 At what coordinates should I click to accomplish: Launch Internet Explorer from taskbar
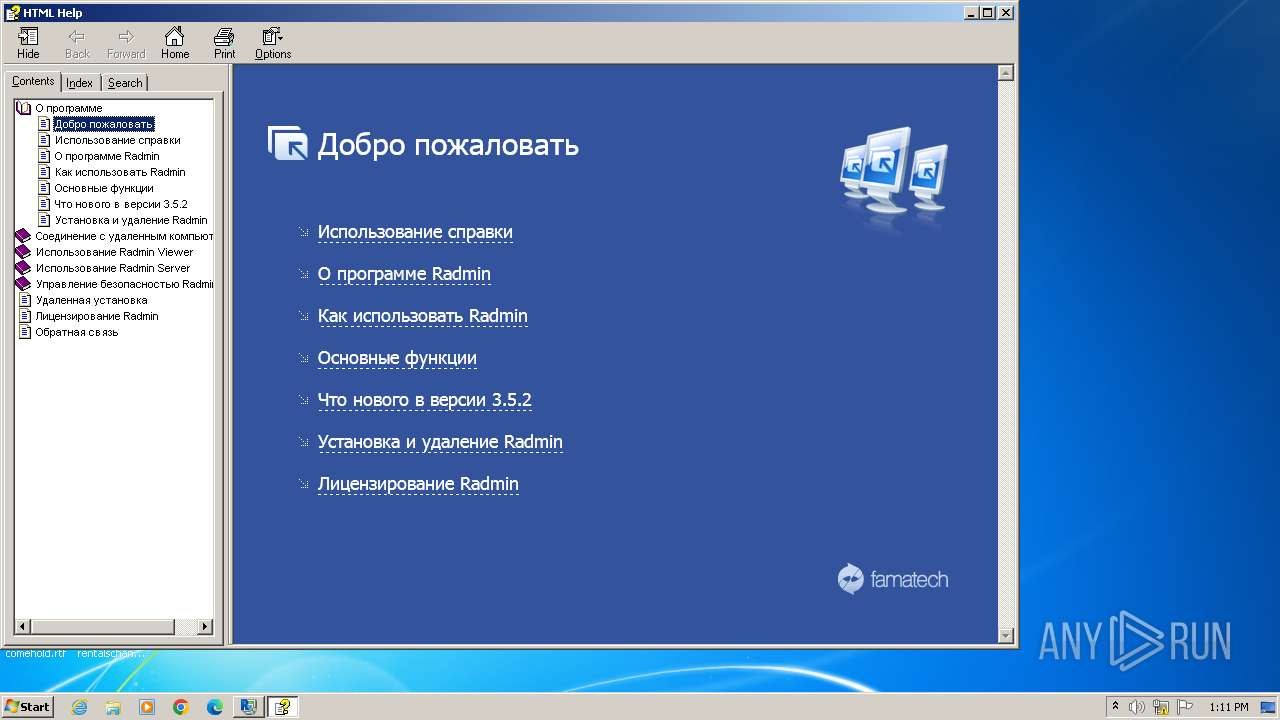(x=80, y=707)
